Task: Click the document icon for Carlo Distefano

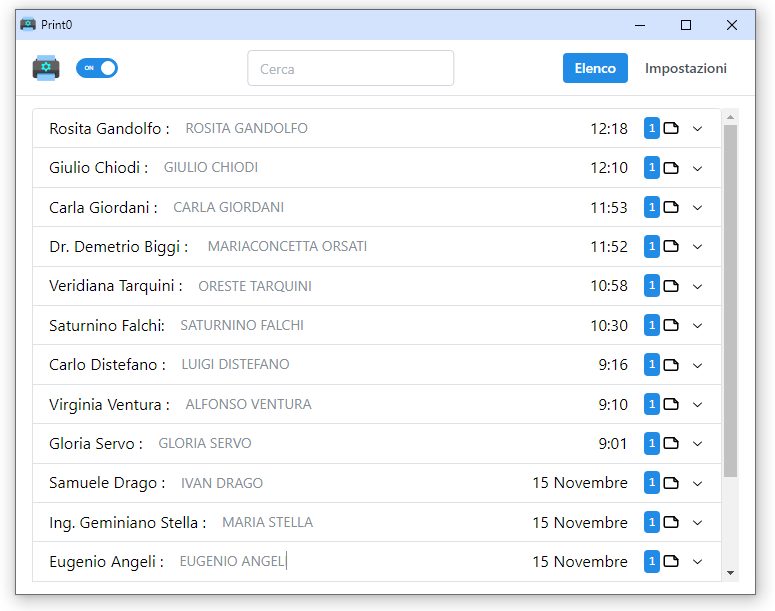Action: tap(671, 365)
